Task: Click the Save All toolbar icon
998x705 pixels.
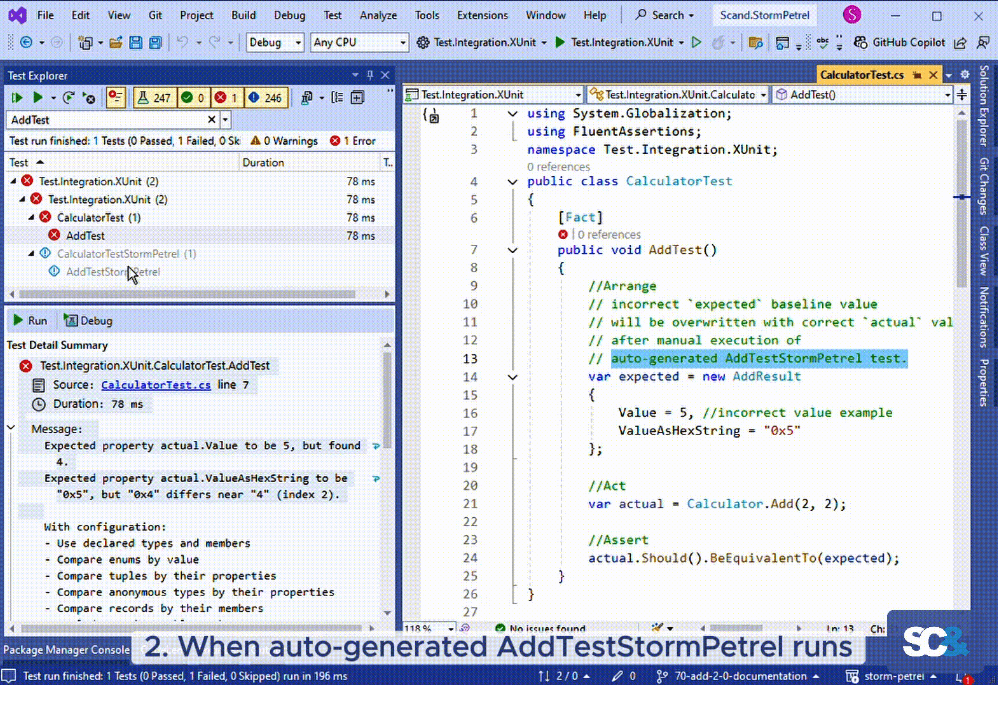Action: (x=155, y=43)
